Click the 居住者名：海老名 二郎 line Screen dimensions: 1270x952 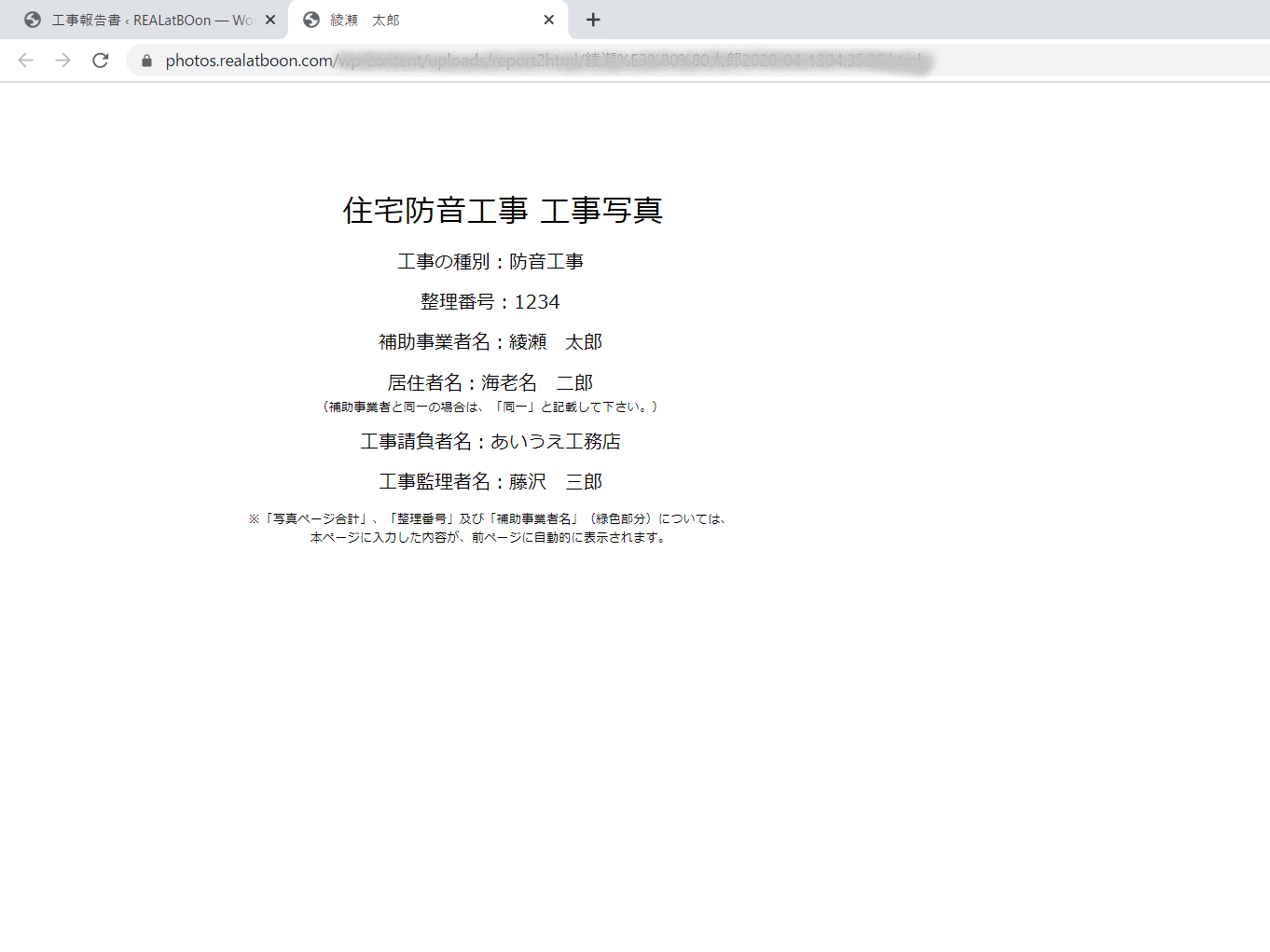click(x=490, y=382)
